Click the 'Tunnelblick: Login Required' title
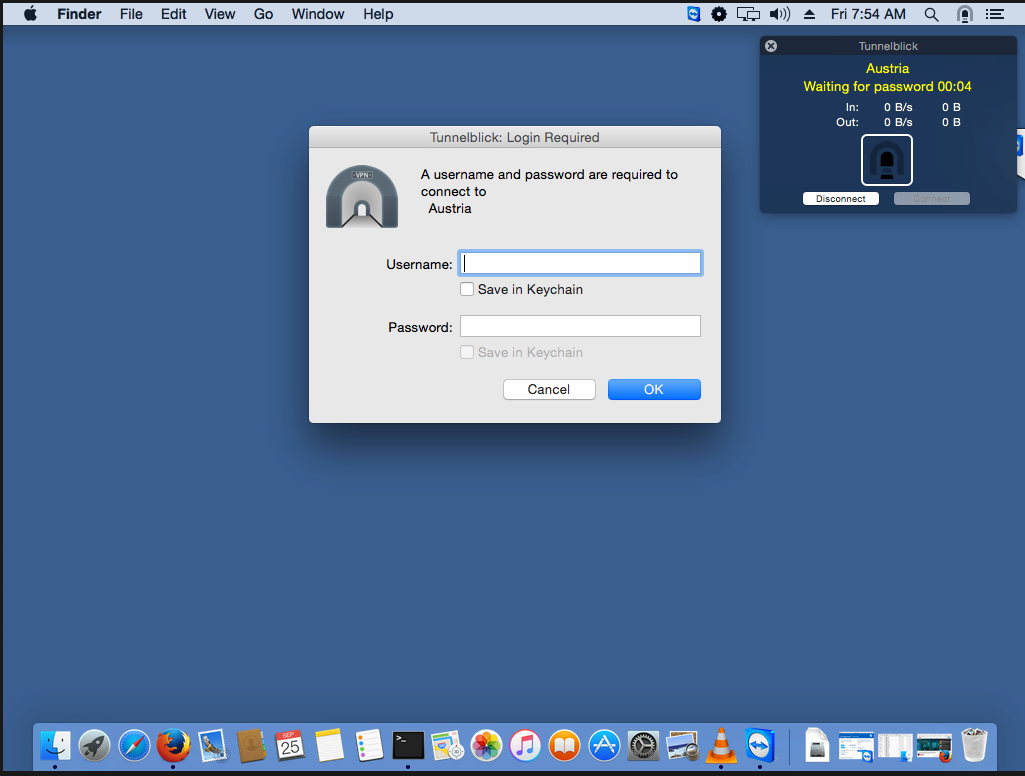Screen dimensions: 1025x776 coord(514,137)
